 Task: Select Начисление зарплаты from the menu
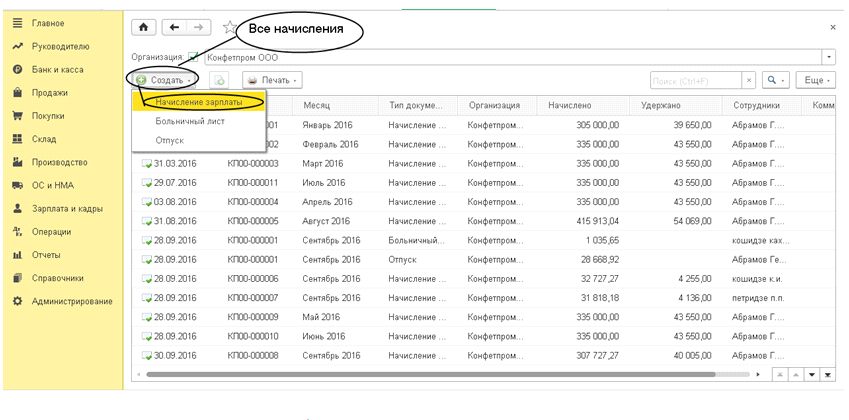coord(198,101)
